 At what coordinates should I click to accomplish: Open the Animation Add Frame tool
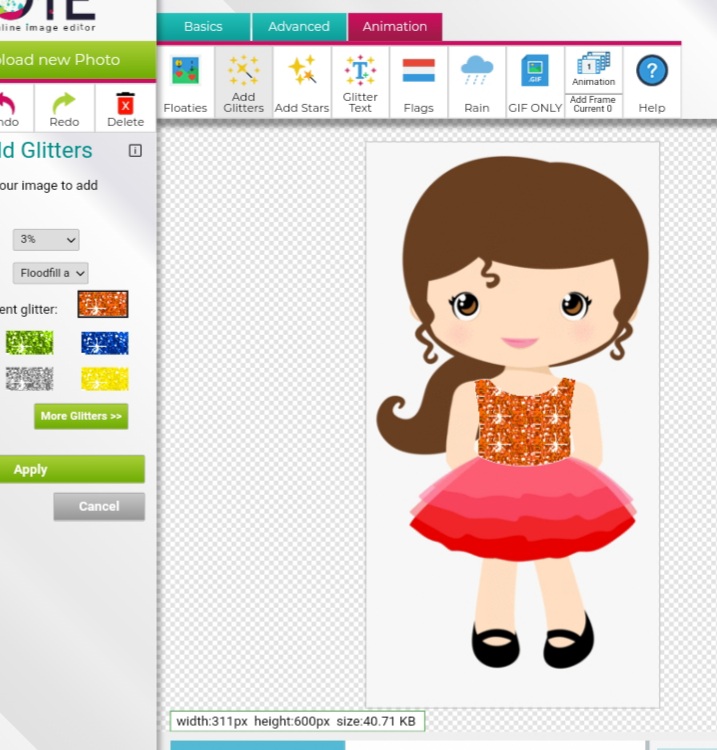click(x=593, y=82)
